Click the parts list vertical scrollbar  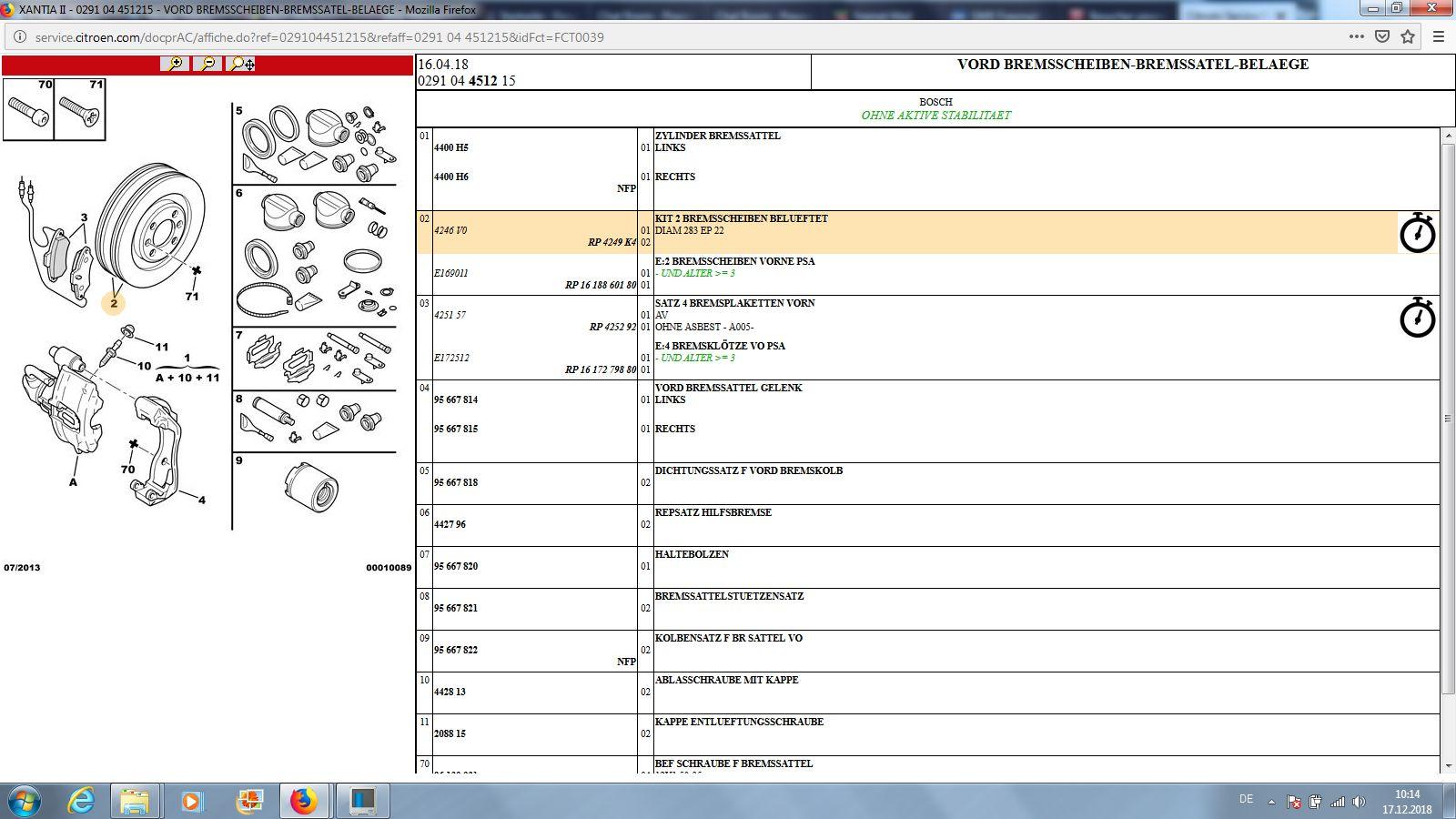click(x=1447, y=419)
